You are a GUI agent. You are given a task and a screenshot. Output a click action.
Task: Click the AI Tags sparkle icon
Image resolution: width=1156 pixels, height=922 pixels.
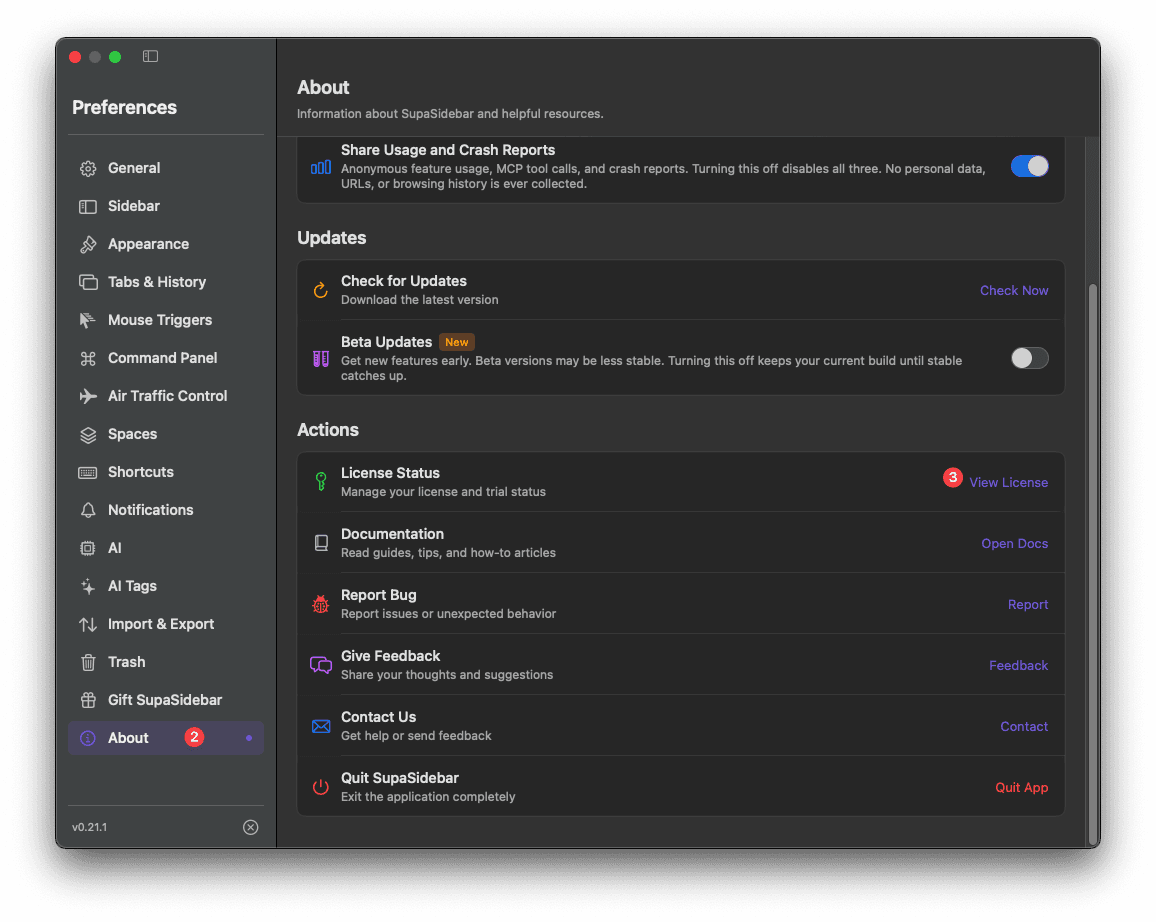pyautogui.click(x=88, y=587)
